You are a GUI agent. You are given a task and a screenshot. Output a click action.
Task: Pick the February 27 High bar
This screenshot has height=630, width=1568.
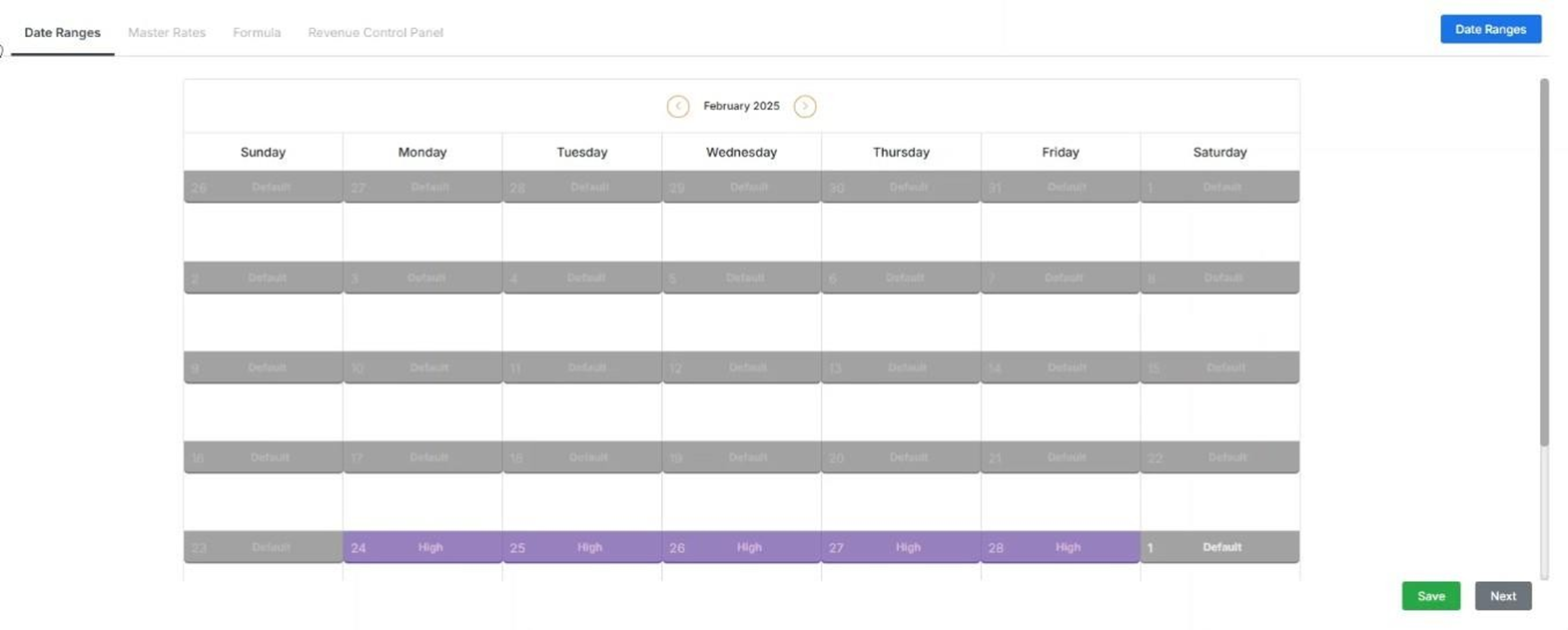pos(901,547)
